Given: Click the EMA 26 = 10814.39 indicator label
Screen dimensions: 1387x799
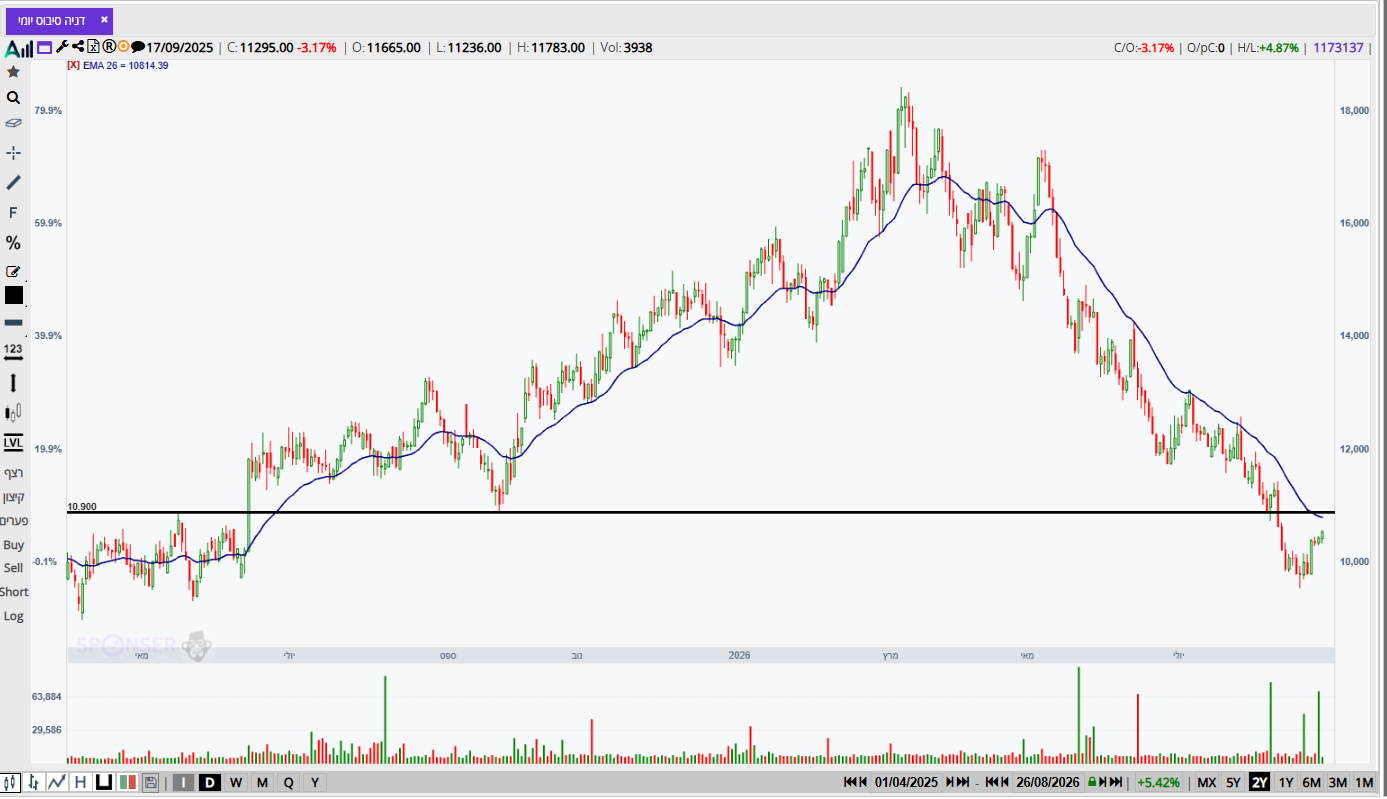Looking at the screenshot, I should coord(125,65).
